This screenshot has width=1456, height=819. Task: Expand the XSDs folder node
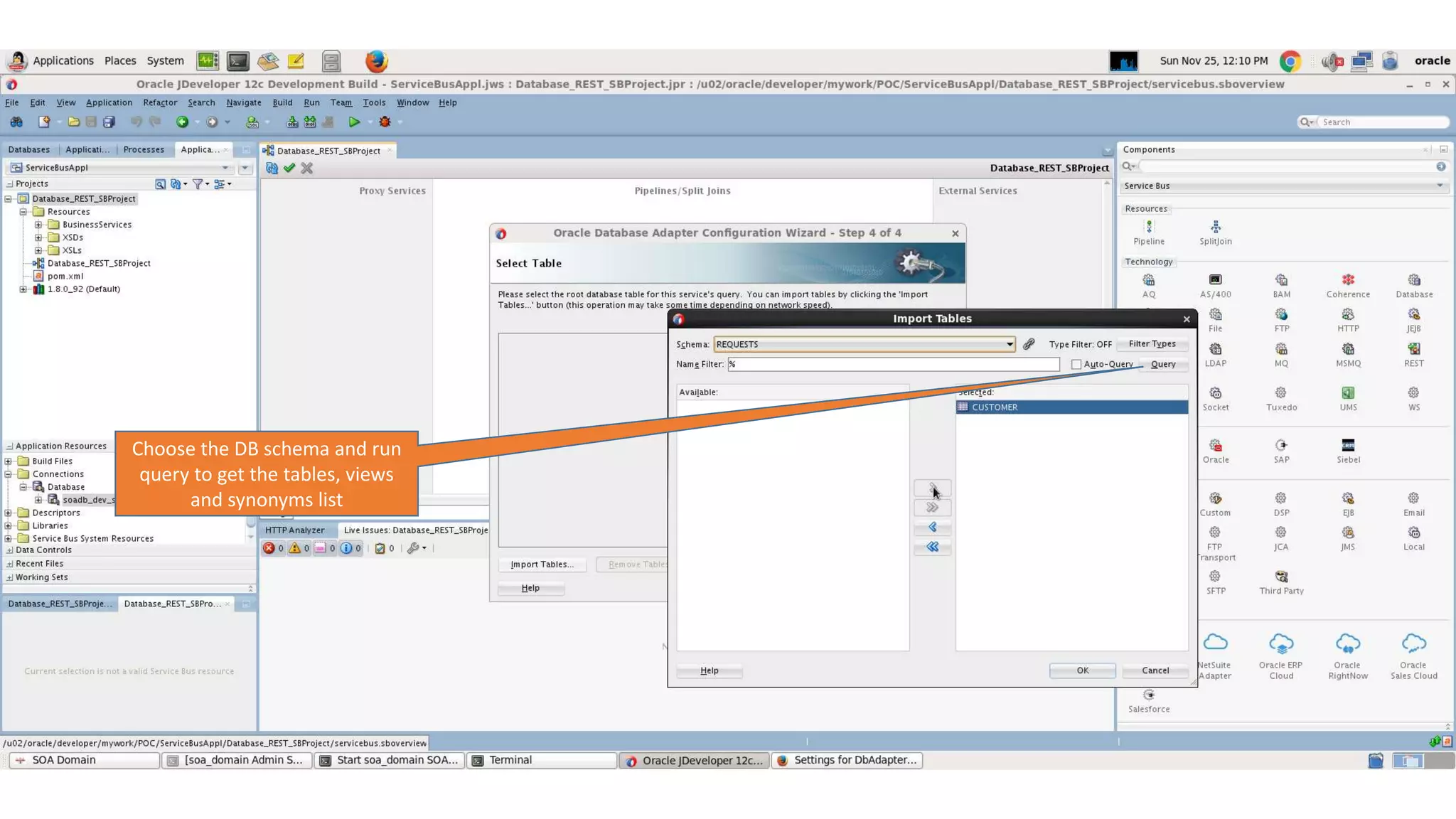(x=38, y=237)
